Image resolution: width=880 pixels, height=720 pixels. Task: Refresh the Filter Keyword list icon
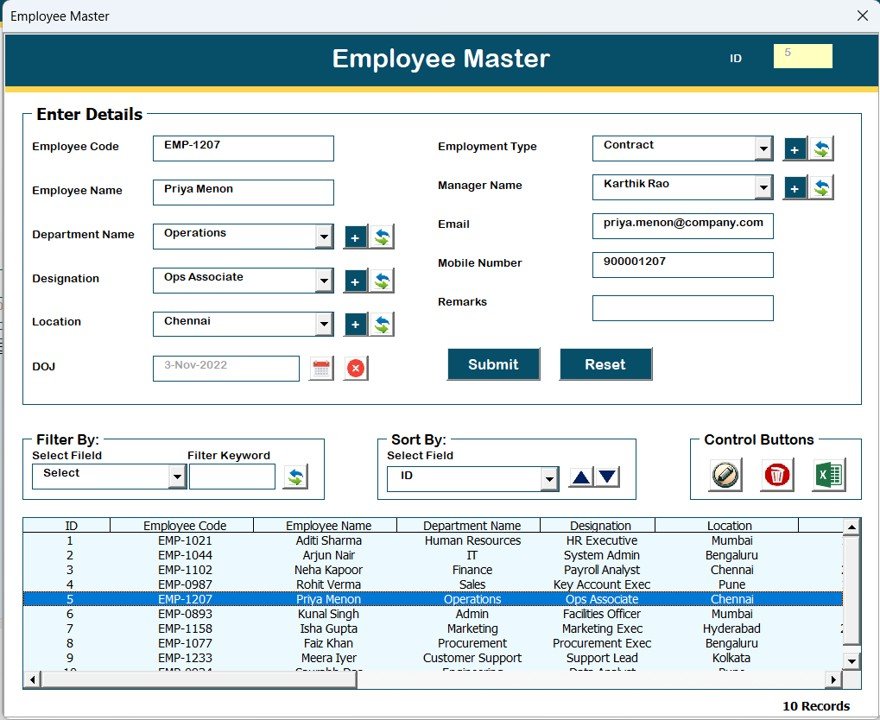point(296,476)
